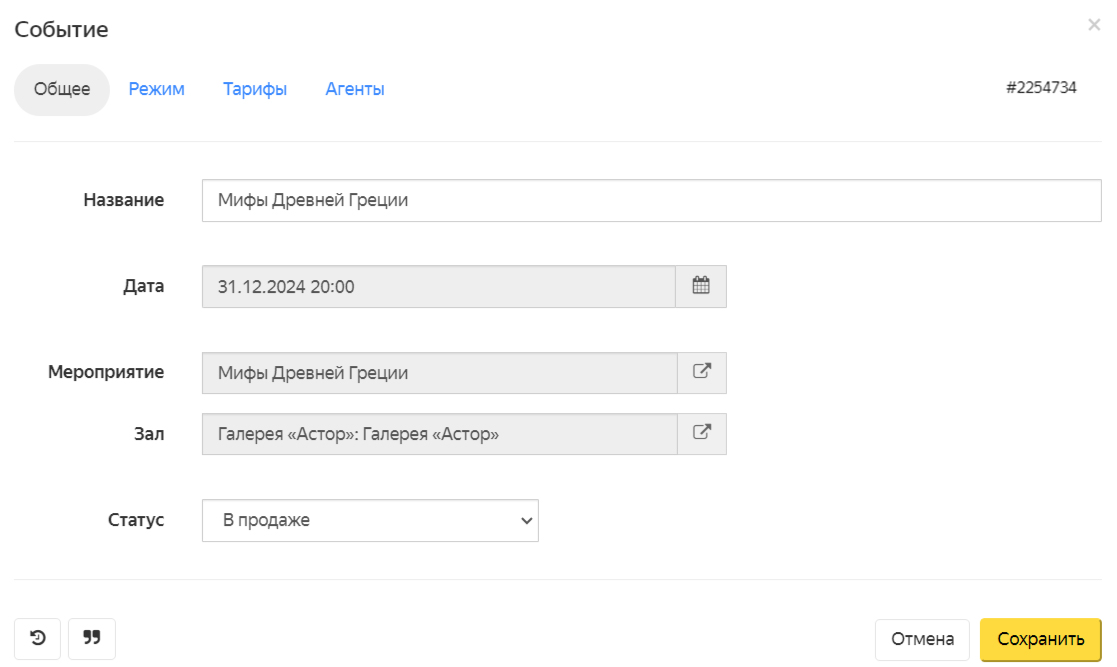Open the calendar date picker icon

(701, 286)
